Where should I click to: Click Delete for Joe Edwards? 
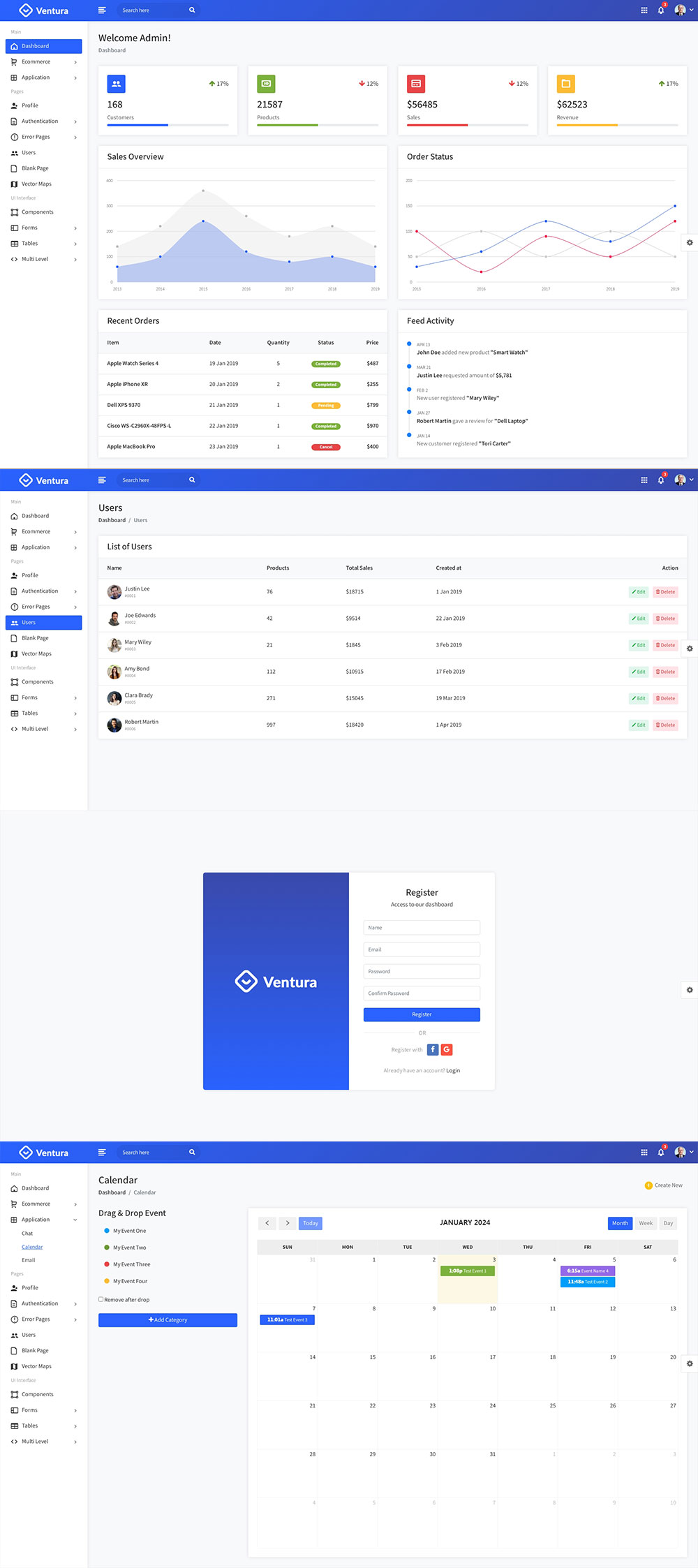(665, 619)
